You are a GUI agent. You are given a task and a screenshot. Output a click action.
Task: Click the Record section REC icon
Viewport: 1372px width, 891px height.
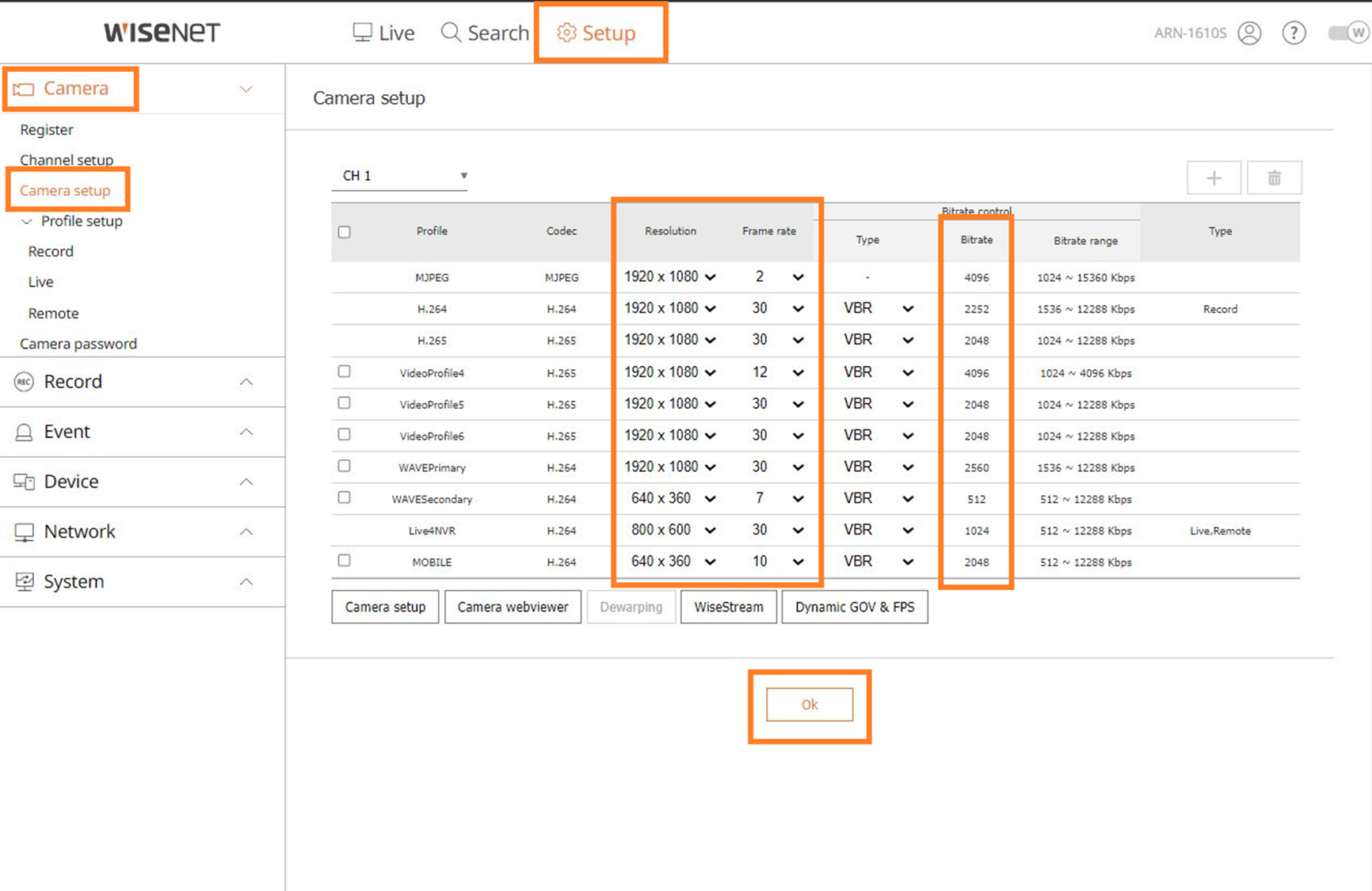coord(24,382)
